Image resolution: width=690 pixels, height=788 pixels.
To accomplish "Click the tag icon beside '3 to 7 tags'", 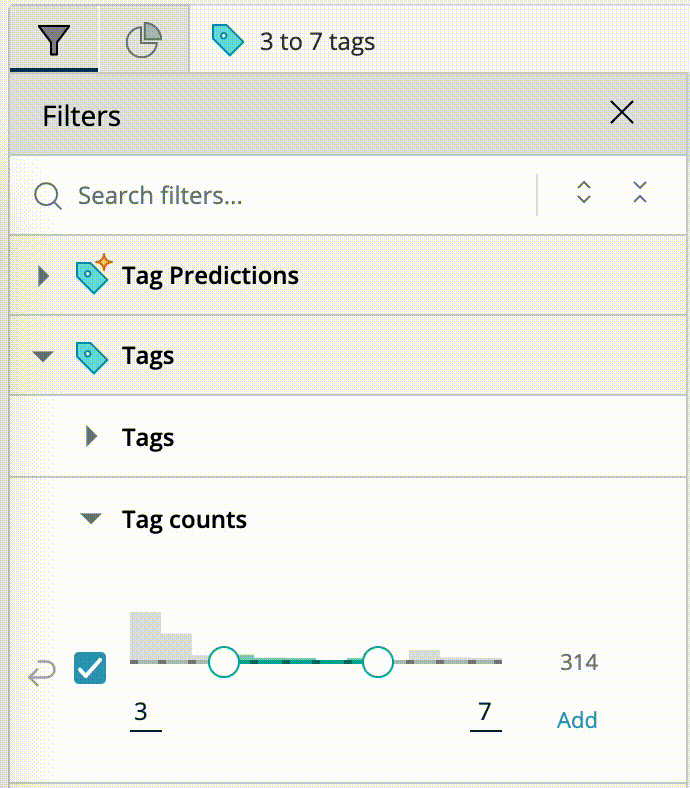I will pos(228,41).
